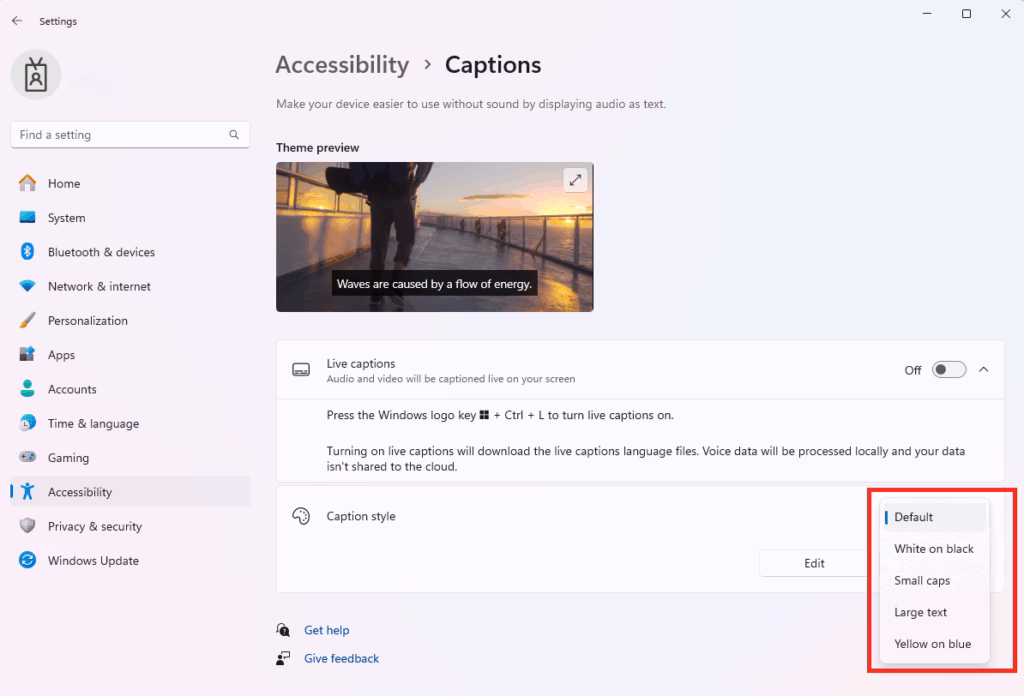Choose Small caps caption style
Screen dimensions: 1024x696
(x=935, y=580)
